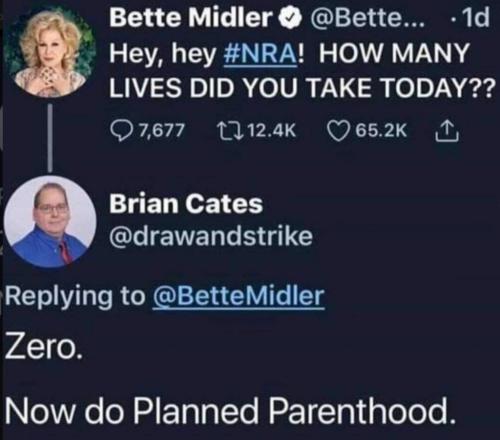Click the Bette Midler display name
This screenshot has height=440, width=500.
pos(189,19)
